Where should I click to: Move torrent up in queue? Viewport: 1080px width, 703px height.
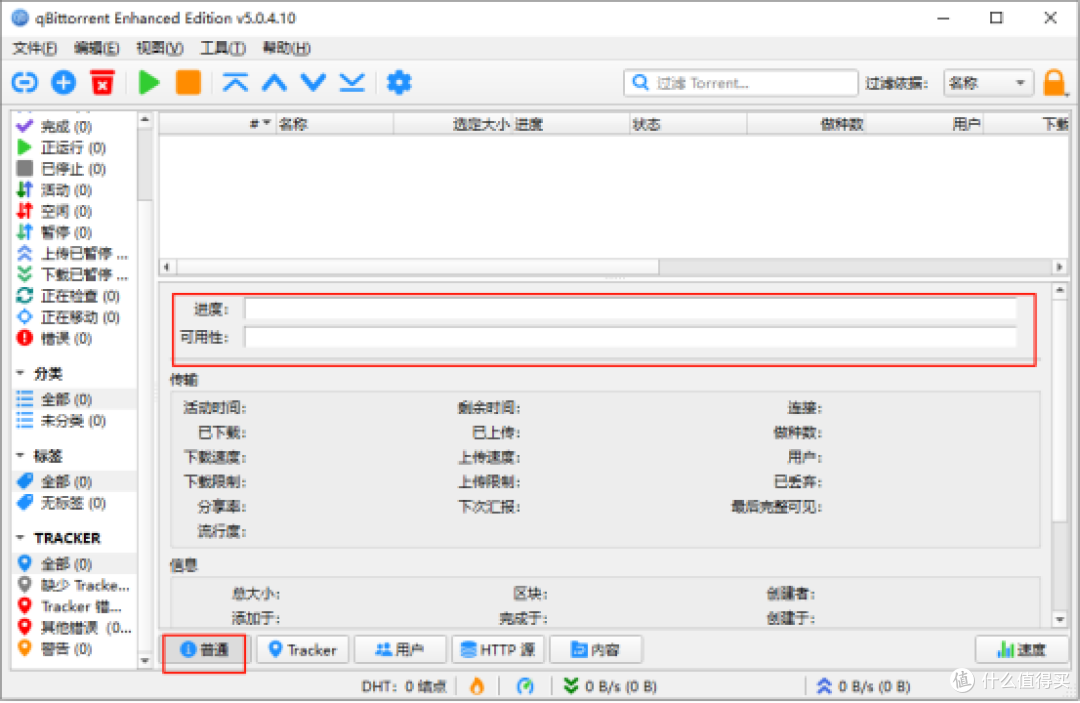click(274, 83)
